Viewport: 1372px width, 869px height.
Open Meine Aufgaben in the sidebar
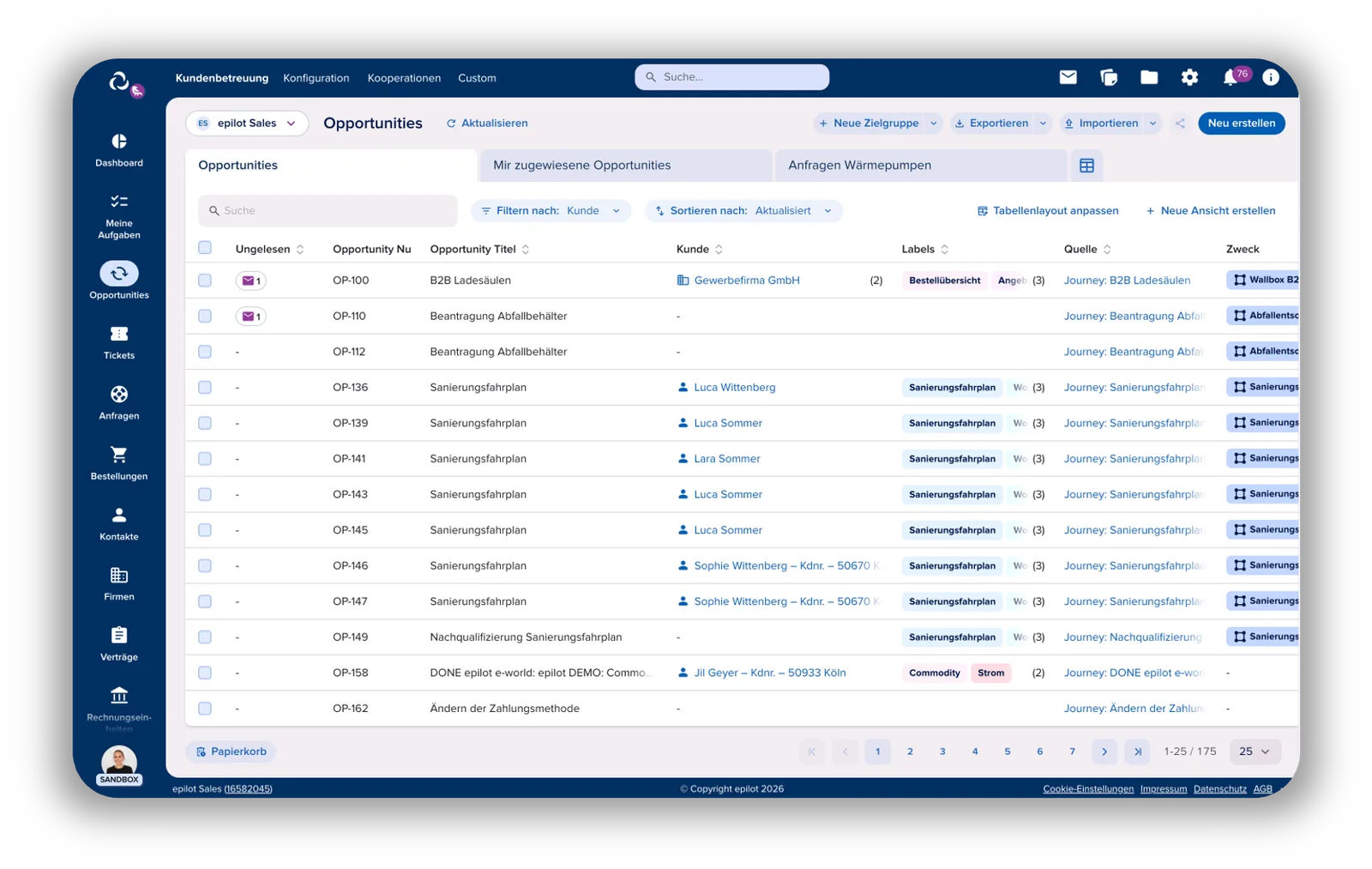[119, 216]
